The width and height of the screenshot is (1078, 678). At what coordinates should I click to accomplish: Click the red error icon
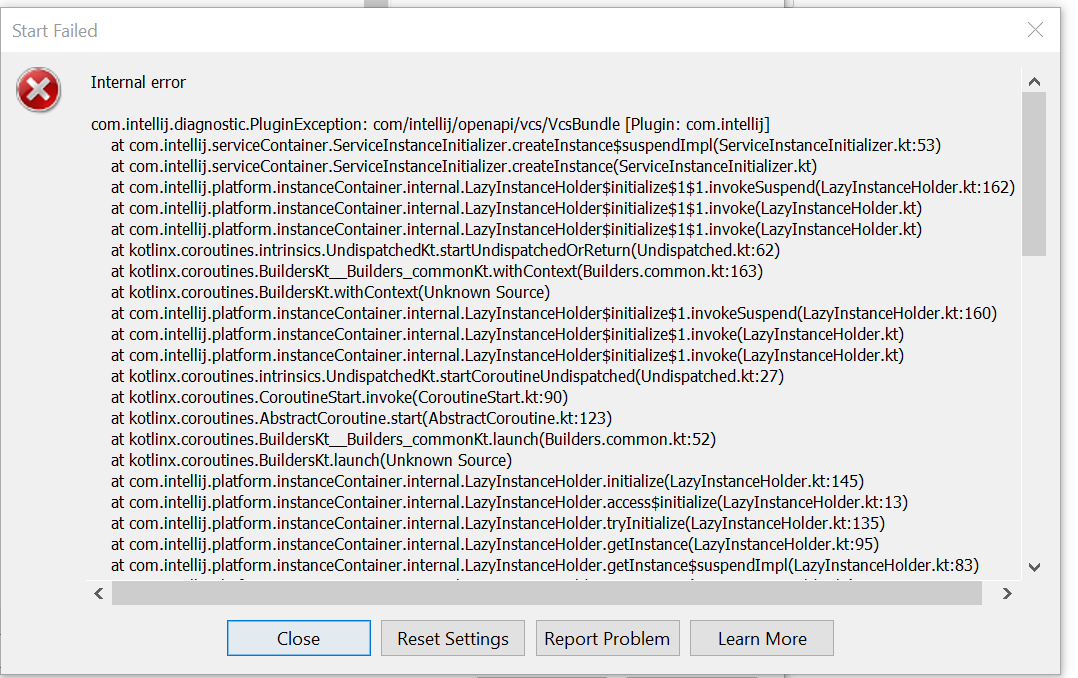click(38, 89)
